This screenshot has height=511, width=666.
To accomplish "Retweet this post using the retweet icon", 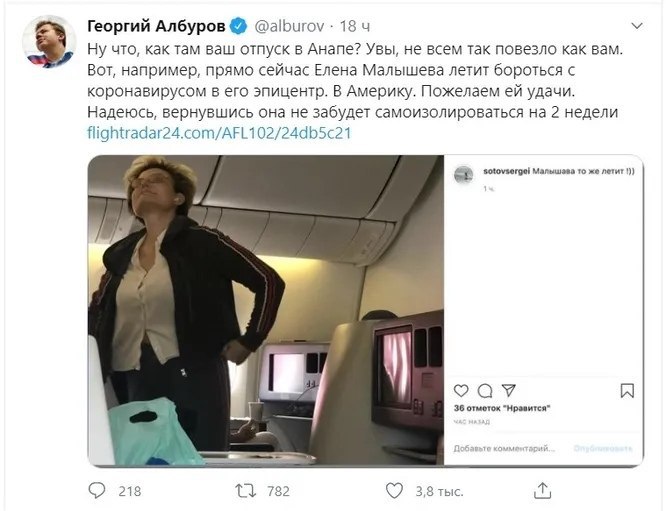I will [x=246, y=491].
